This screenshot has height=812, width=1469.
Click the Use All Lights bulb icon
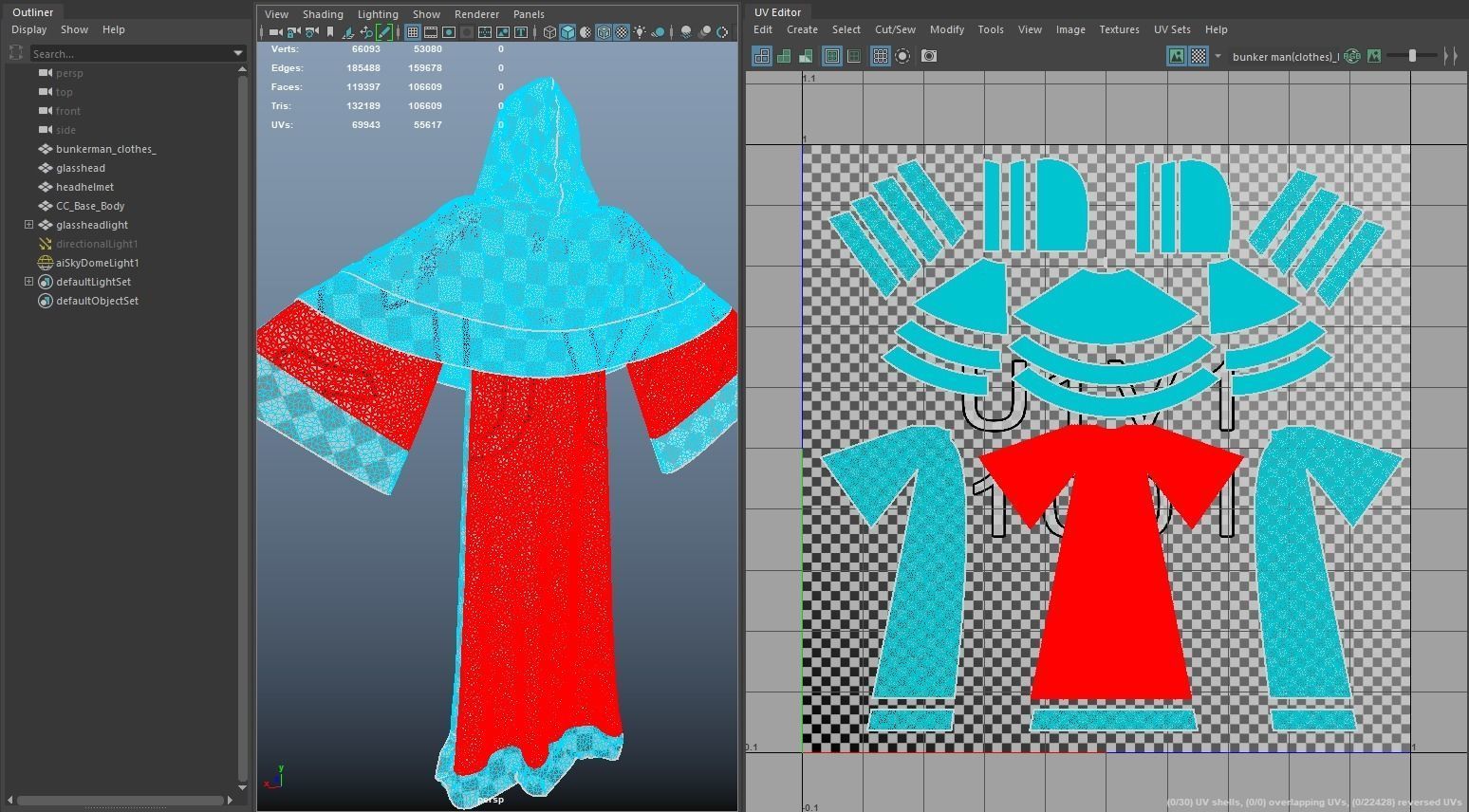[641, 32]
